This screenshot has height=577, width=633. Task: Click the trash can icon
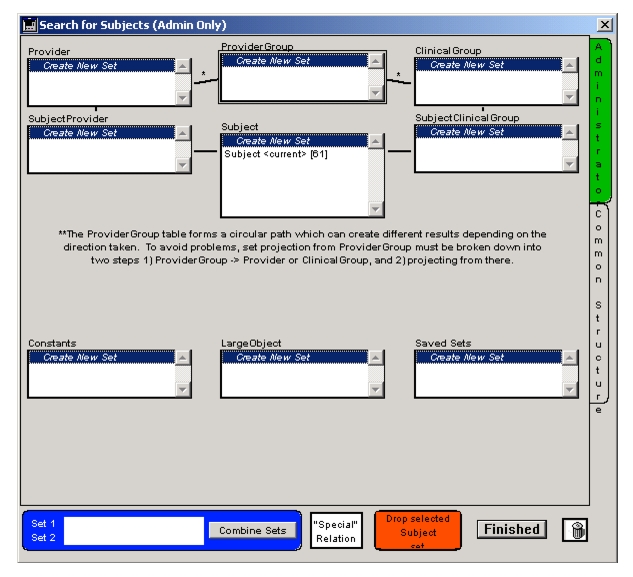point(574,531)
